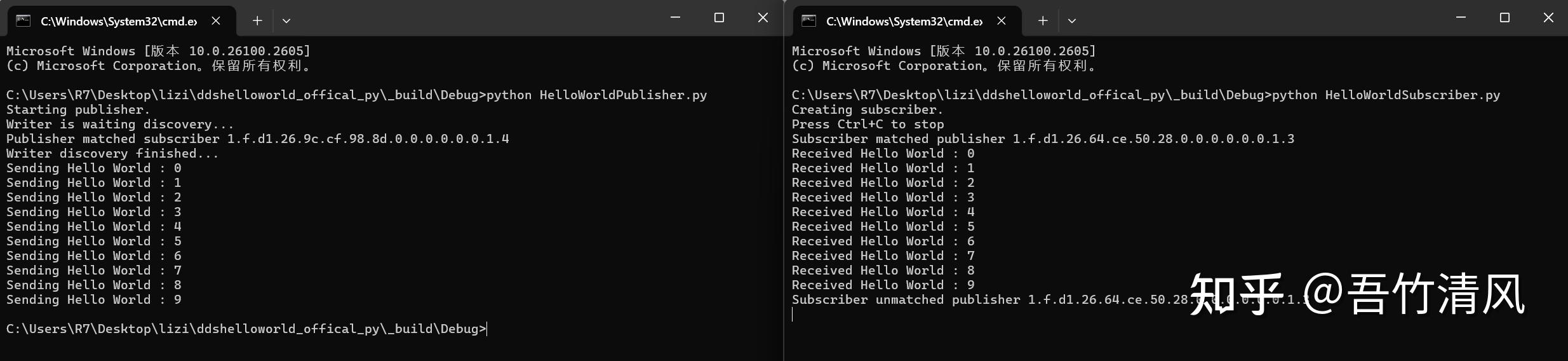The width and height of the screenshot is (1568, 361).
Task: Maximize the left terminal window
Action: point(719,18)
